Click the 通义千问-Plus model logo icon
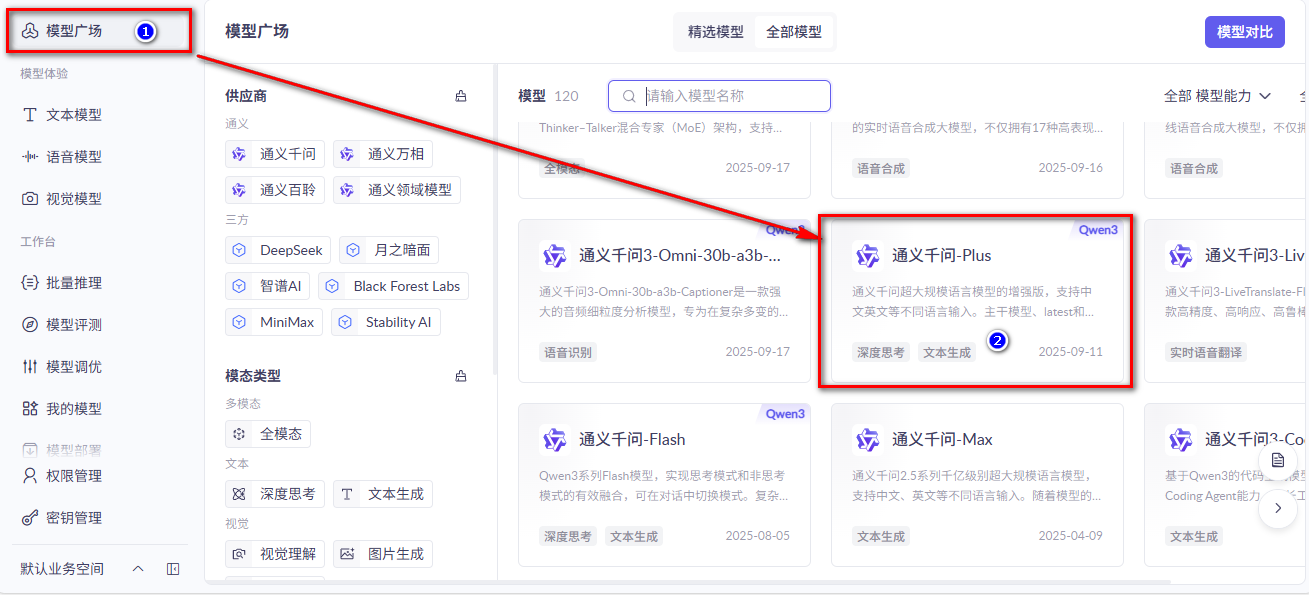 point(866,256)
